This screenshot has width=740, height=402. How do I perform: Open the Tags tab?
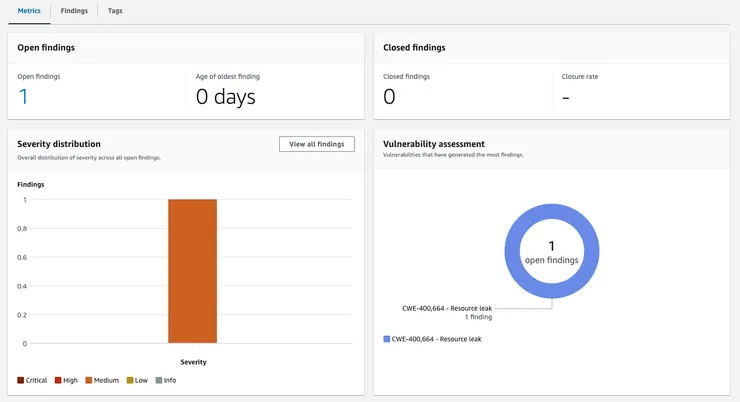115,11
